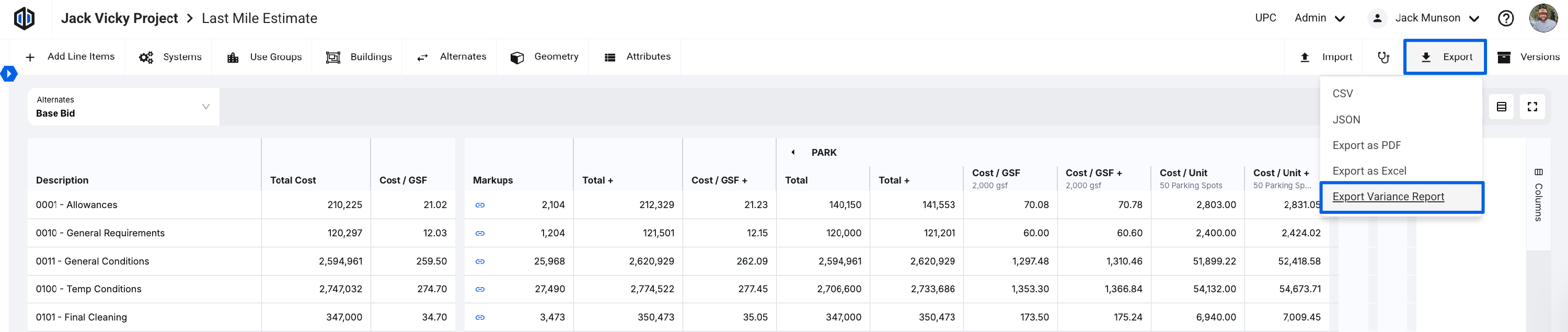This screenshot has height=332, width=1568.
Task: Go to Jack Vicky Project breadcrumb
Action: pyautogui.click(x=119, y=18)
